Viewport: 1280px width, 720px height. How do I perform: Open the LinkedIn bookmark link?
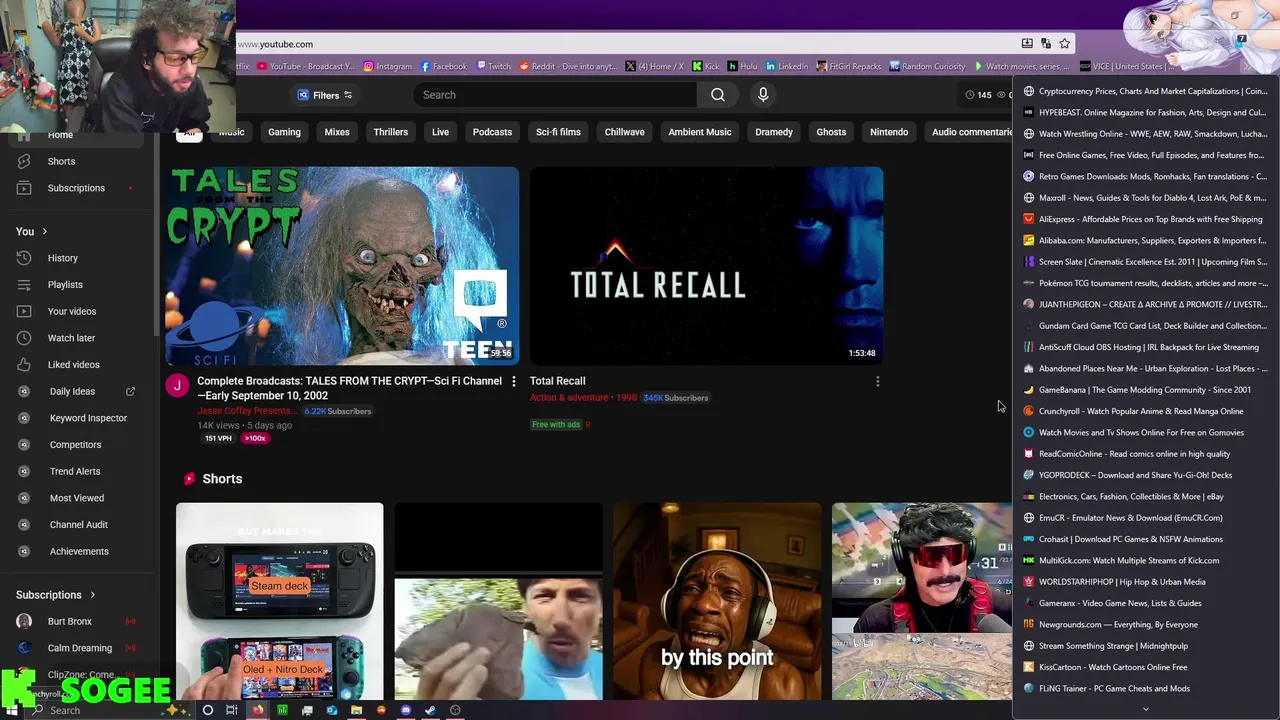tap(786, 67)
